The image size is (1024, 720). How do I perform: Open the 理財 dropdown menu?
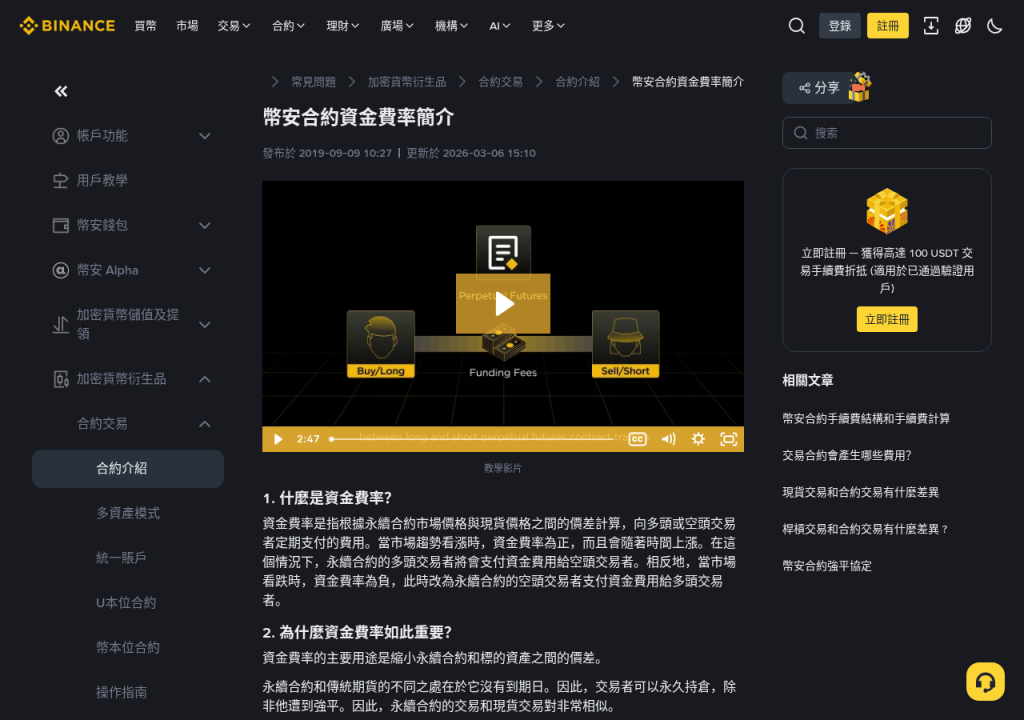point(343,25)
